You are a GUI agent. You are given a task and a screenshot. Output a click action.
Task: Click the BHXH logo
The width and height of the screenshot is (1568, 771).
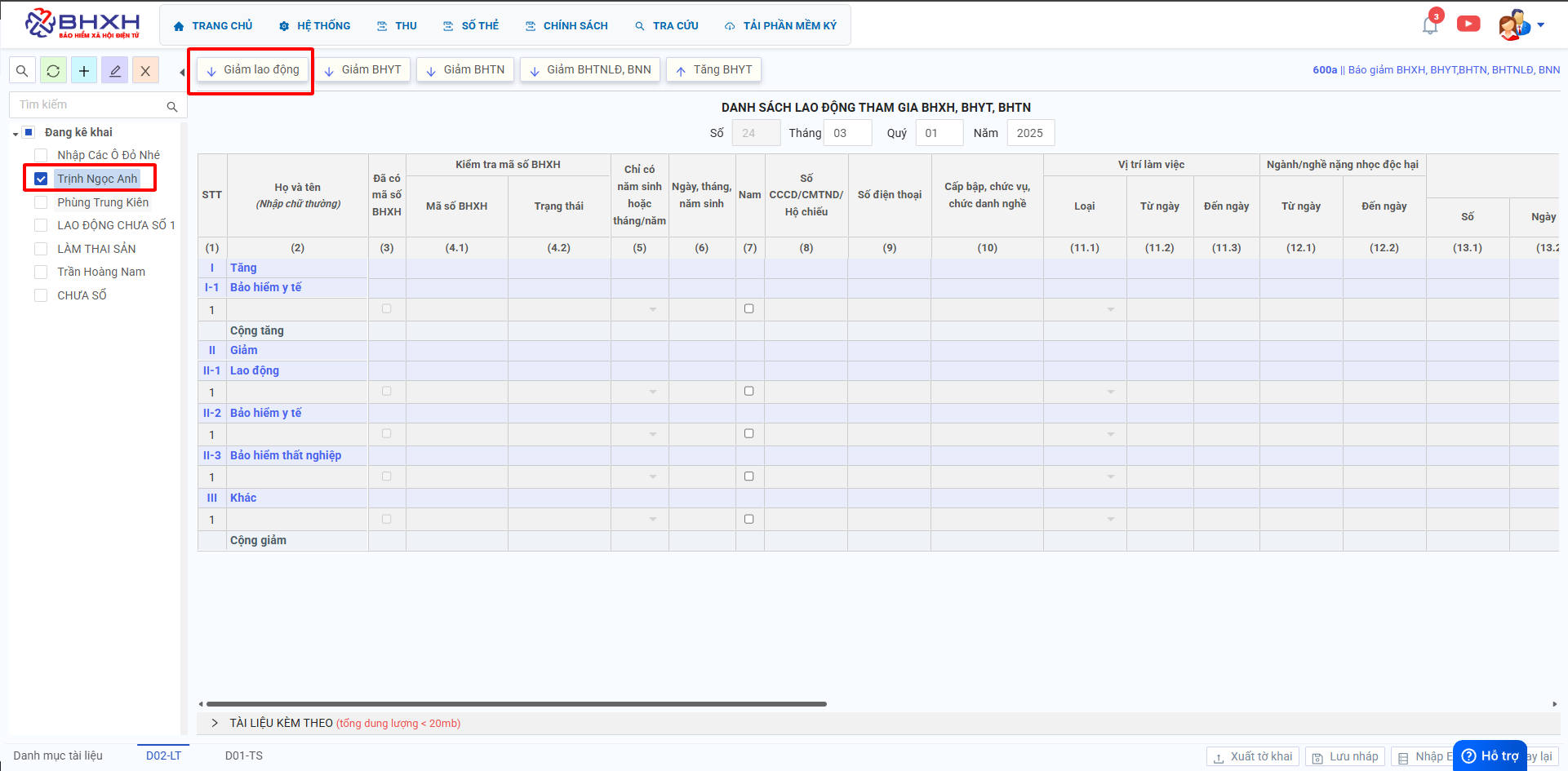tap(82, 24)
